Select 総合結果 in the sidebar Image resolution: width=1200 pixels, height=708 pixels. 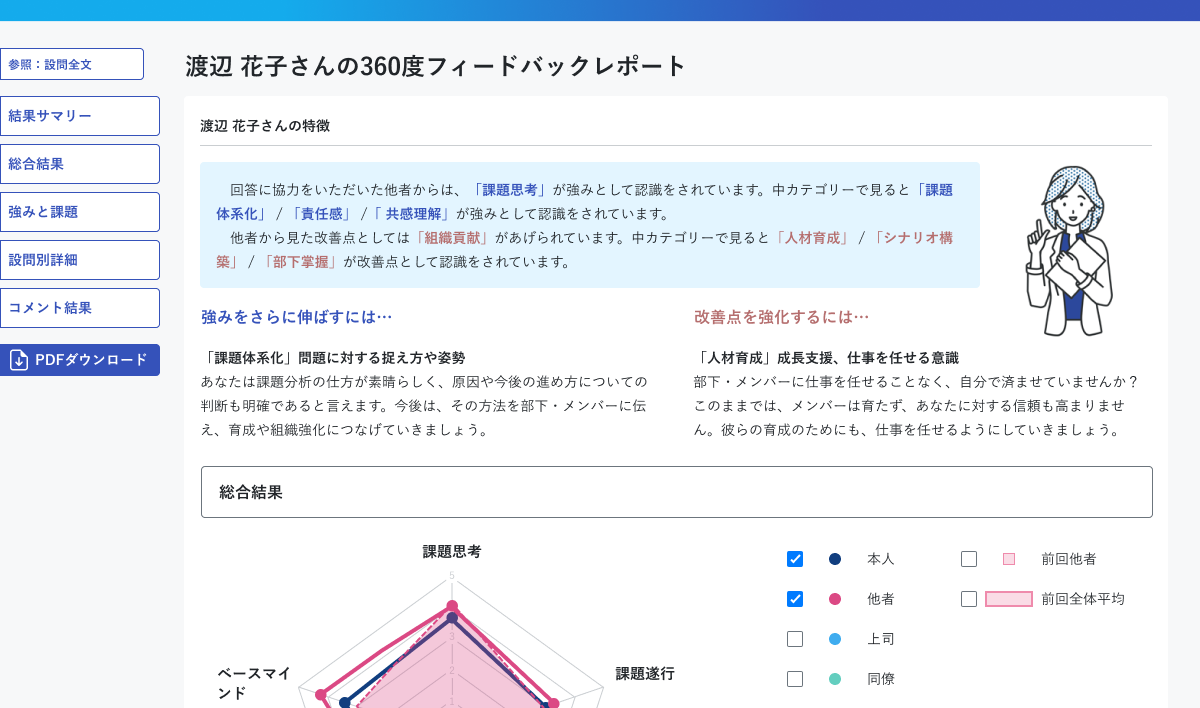80,164
